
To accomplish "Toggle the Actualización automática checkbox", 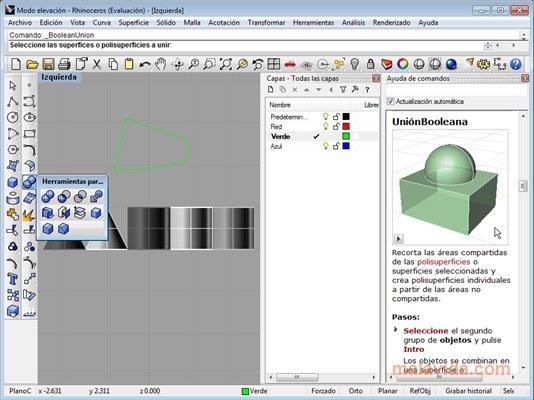I will tap(391, 101).
